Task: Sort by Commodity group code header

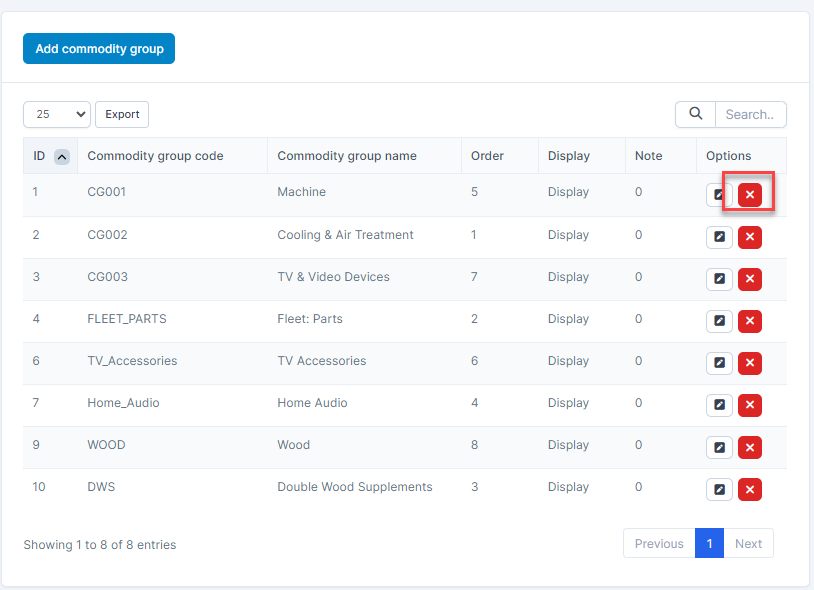Action: tap(155, 156)
